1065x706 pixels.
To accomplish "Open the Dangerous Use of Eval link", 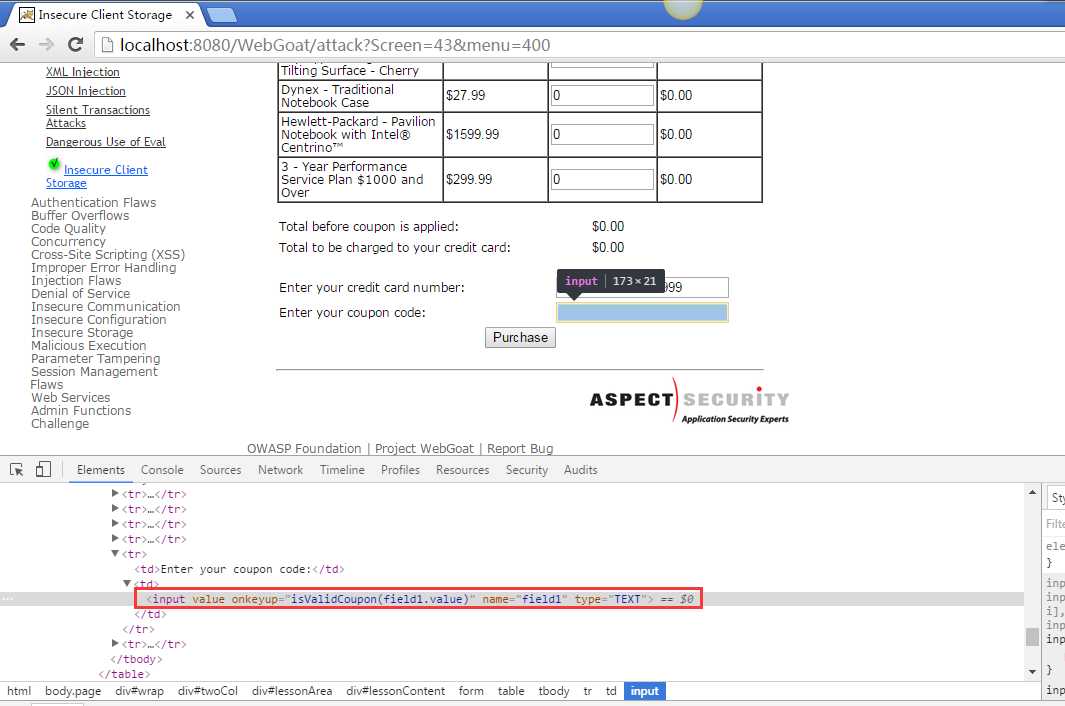I will (x=105, y=142).
